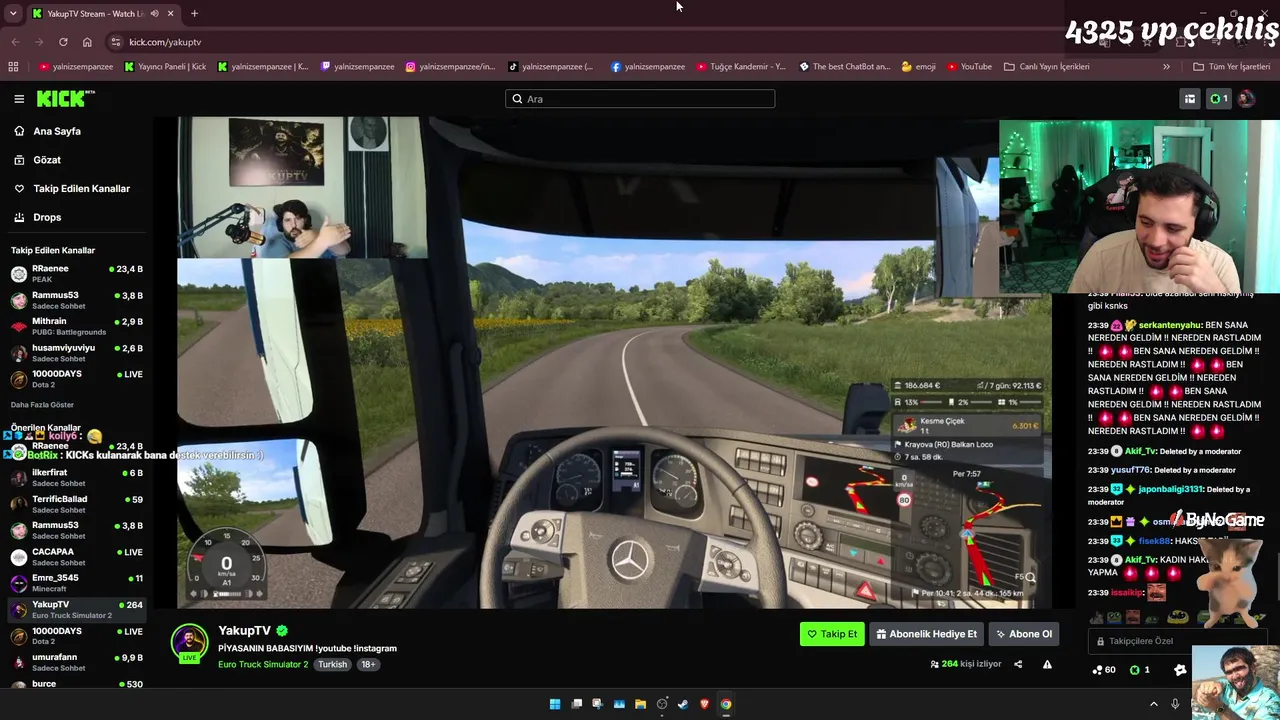This screenshot has width=1280, height=720.
Task: Show hidden system tray icons
Action: [1153, 704]
